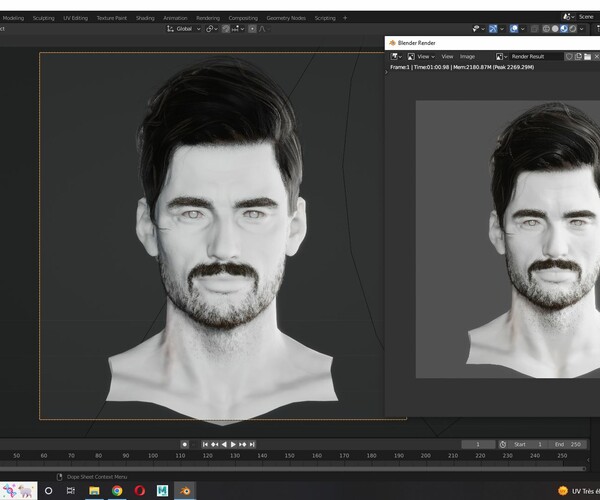
Task: Open the Maya app on the taskbar
Action: [x=162, y=491]
